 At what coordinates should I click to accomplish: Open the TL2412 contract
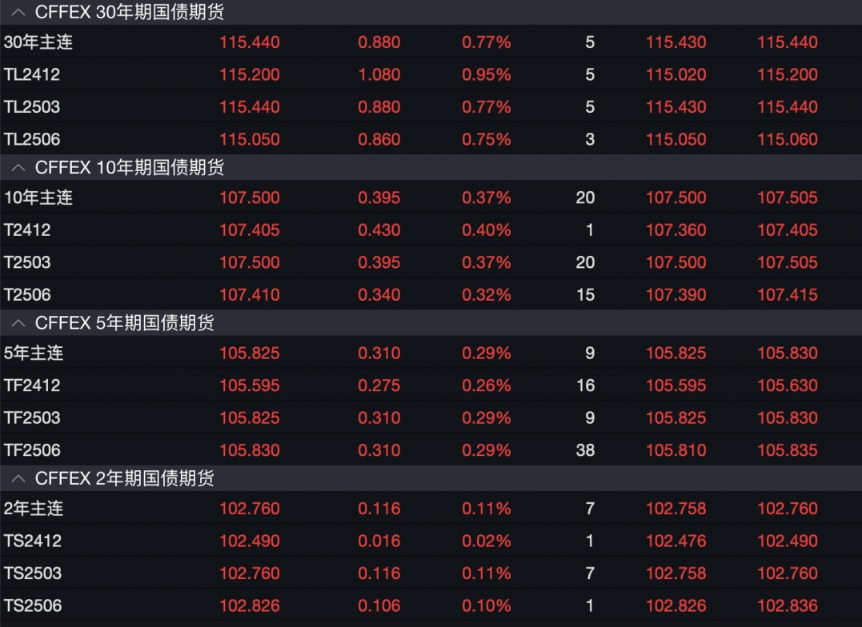(x=33, y=75)
